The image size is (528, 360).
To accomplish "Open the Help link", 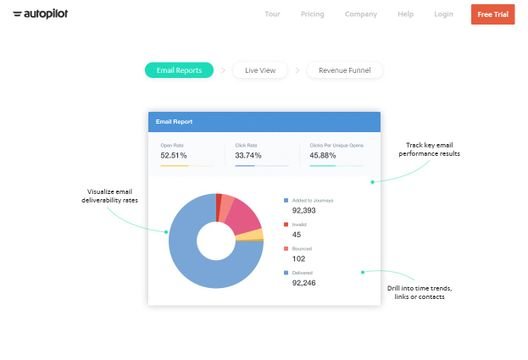I will click(405, 14).
